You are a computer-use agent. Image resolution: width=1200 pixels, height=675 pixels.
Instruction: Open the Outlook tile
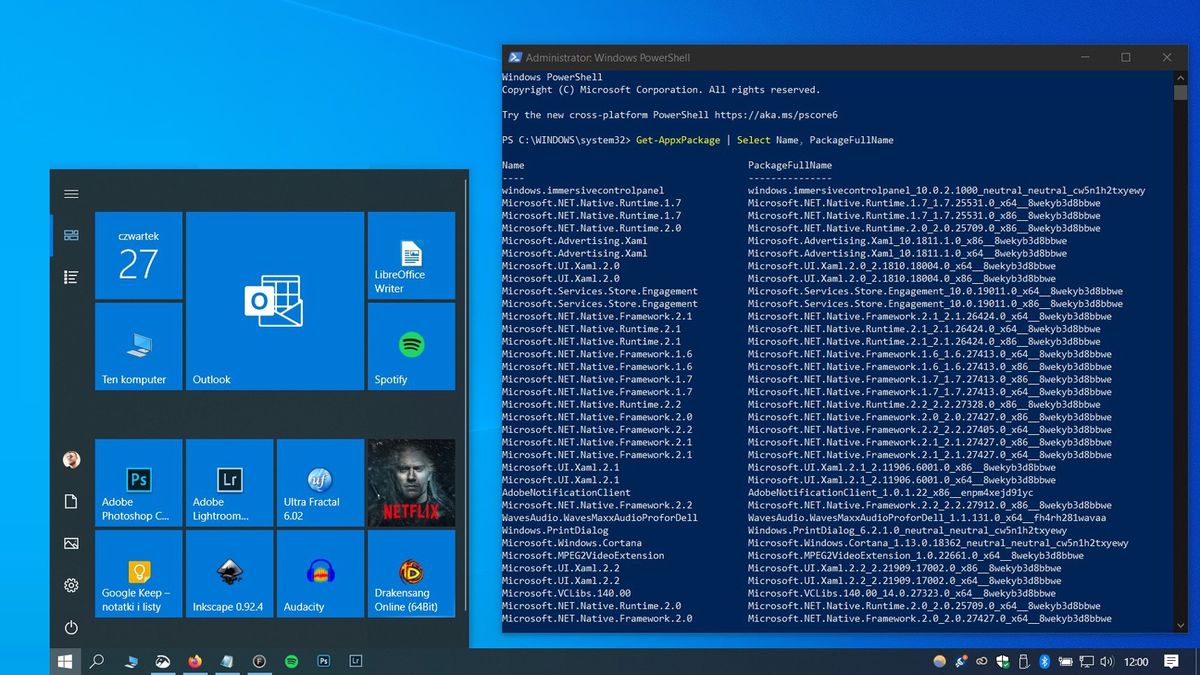tap(275, 300)
